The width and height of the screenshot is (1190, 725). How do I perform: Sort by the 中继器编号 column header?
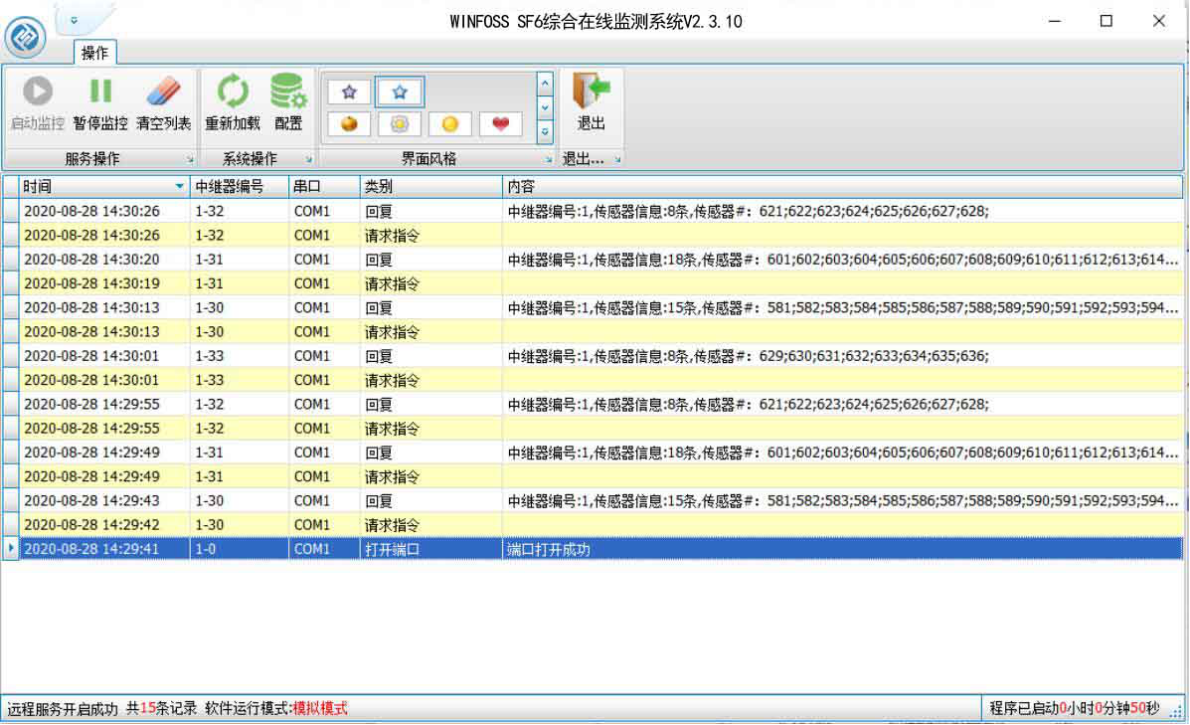(239, 186)
